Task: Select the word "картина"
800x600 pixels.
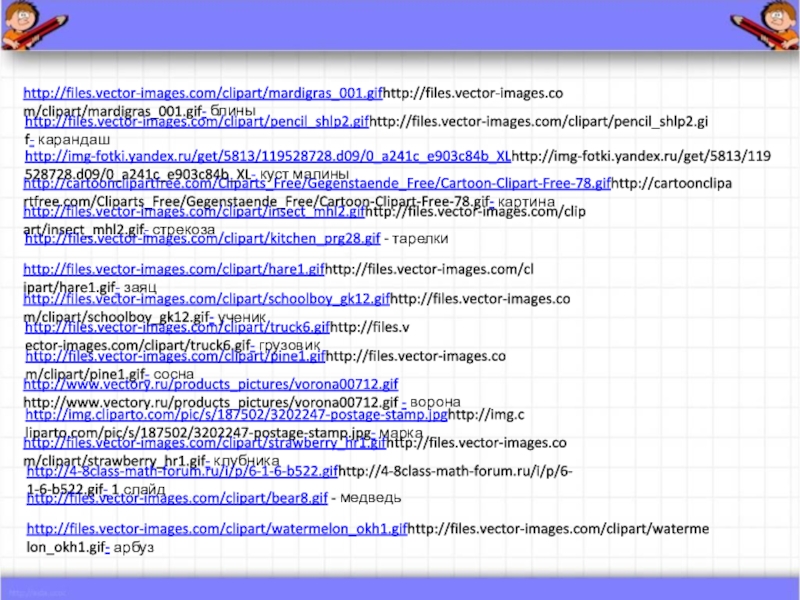Action: pyautogui.click(x=526, y=201)
